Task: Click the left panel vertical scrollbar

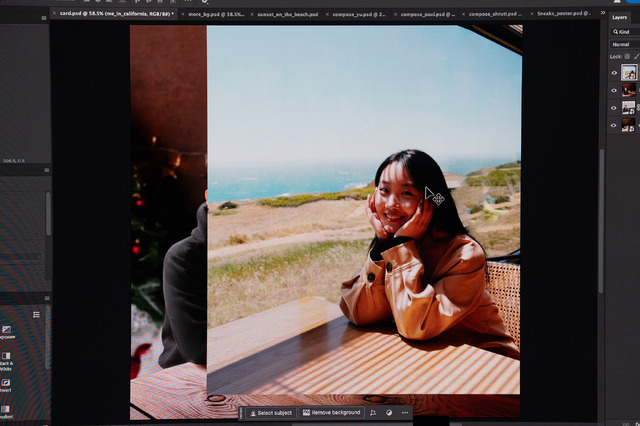Action: (48, 214)
